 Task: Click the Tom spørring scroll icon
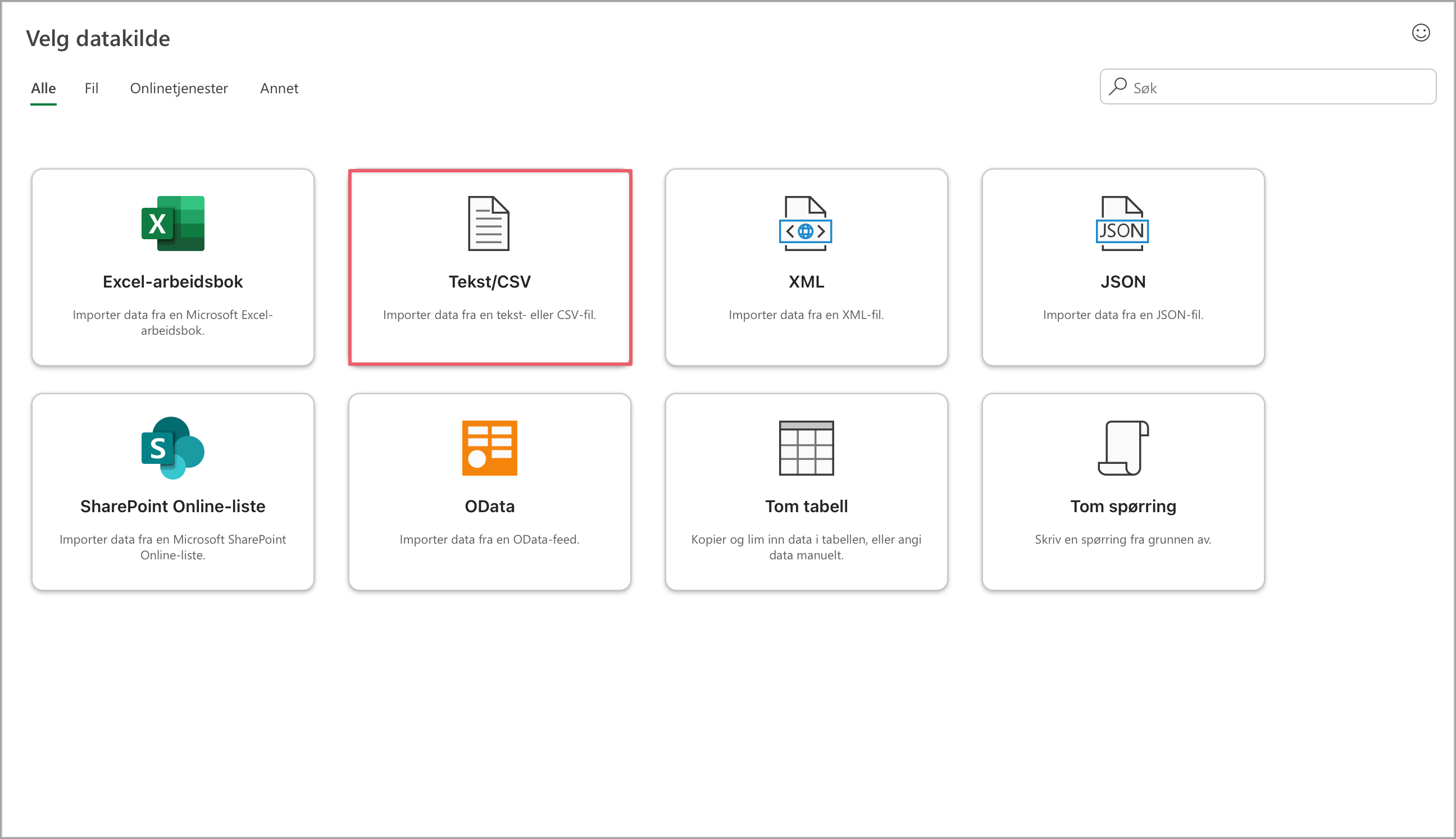(x=1122, y=448)
